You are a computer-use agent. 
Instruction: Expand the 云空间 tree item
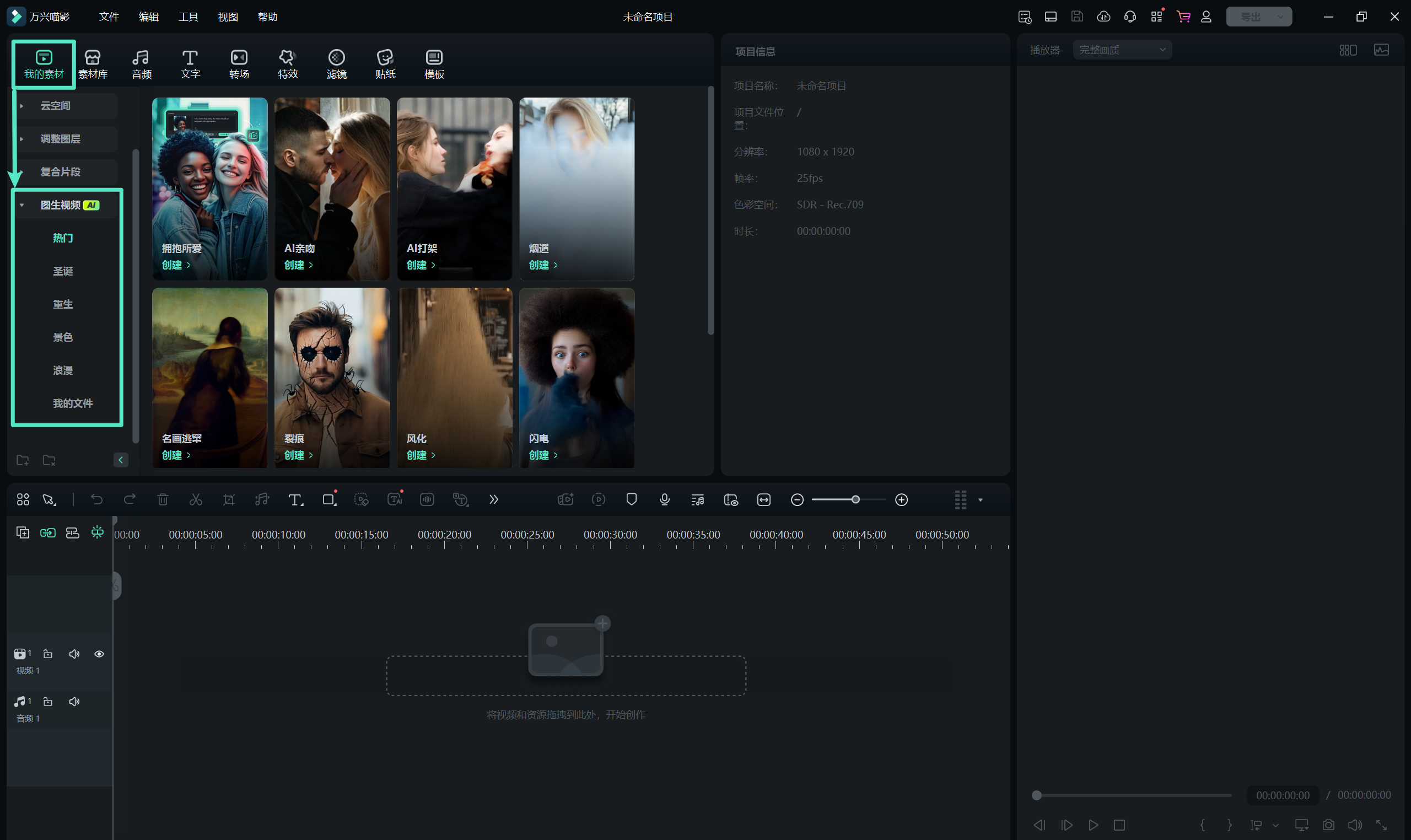click(x=21, y=106)
